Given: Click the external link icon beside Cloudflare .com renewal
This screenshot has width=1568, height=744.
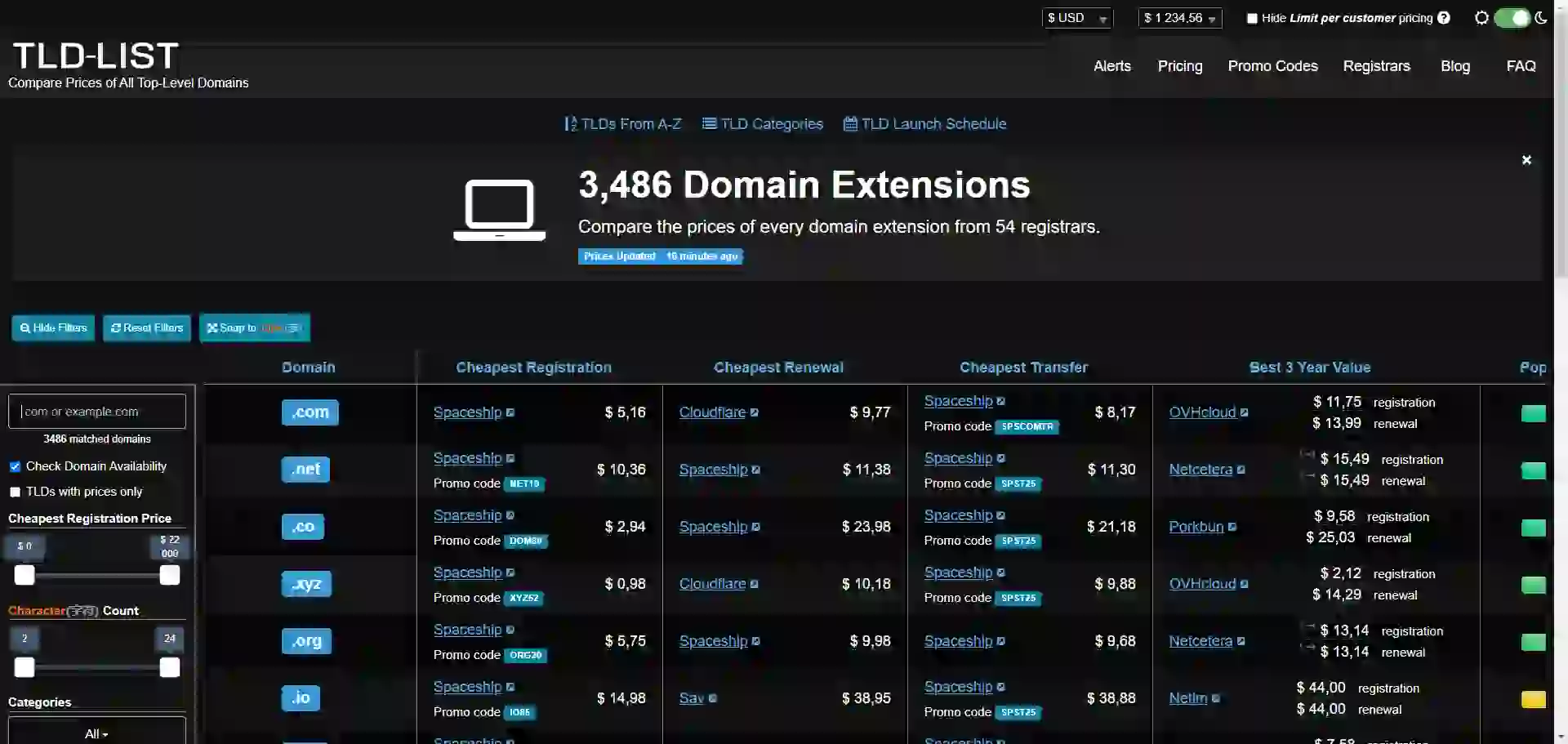Looking at the screenshot, I should pos(754,412).
